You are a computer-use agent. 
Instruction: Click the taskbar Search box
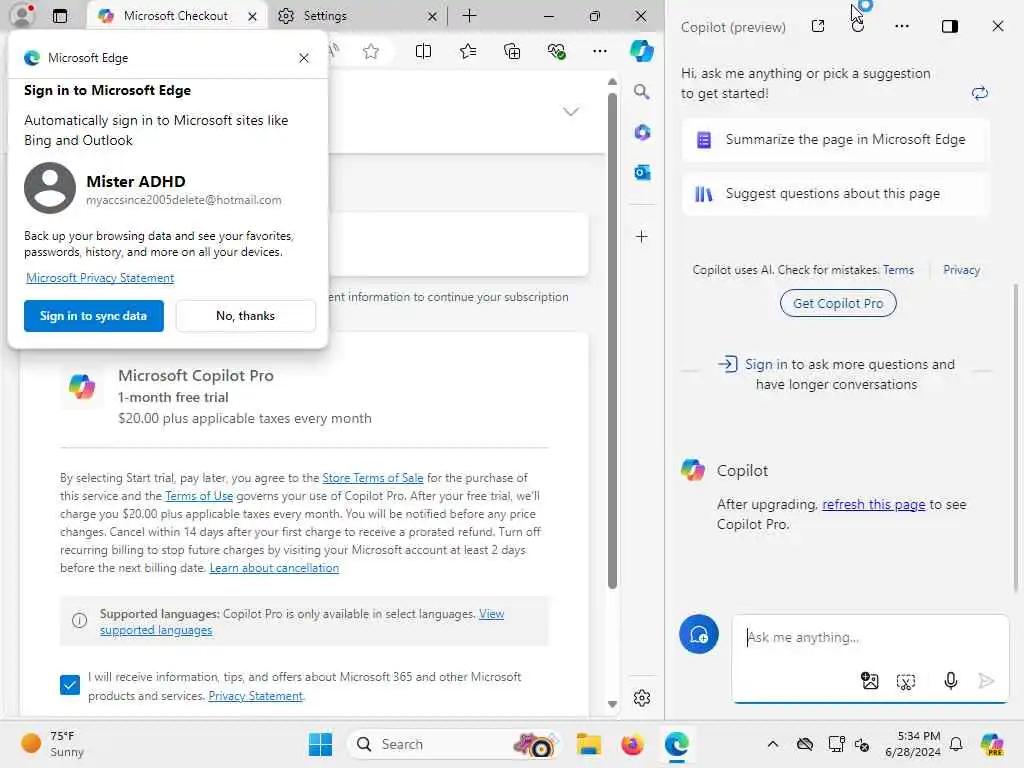point(455,744)
